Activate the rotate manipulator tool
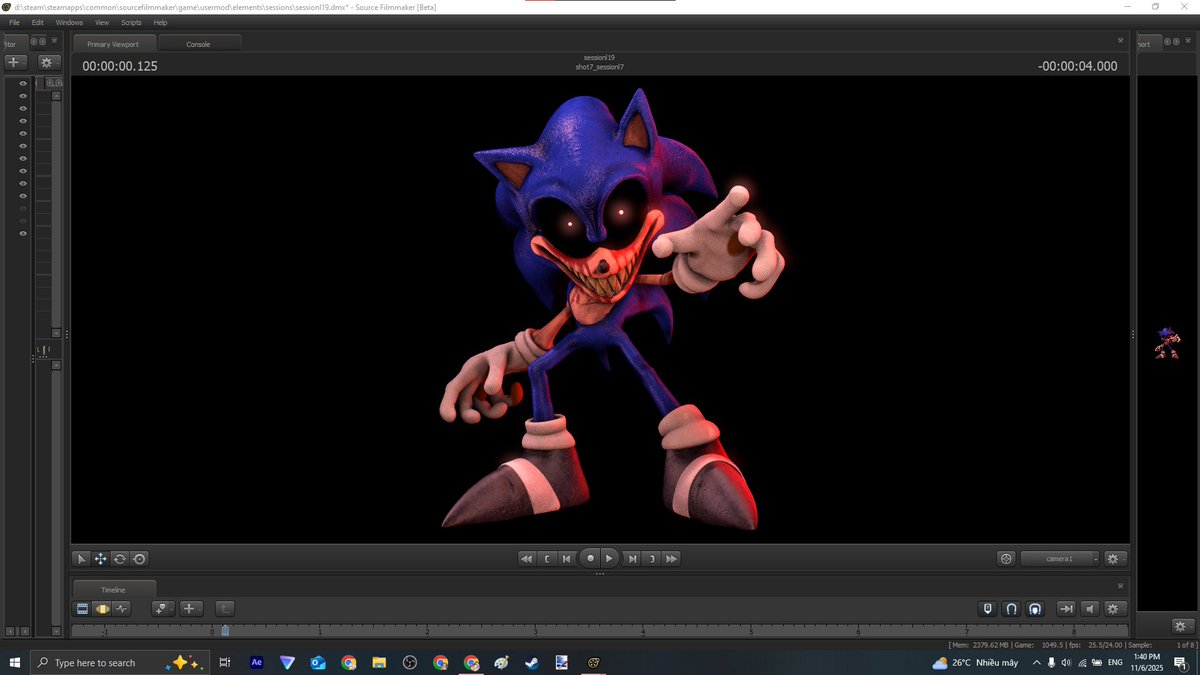This screenshot has width=1200, height=675. [120, 559]
